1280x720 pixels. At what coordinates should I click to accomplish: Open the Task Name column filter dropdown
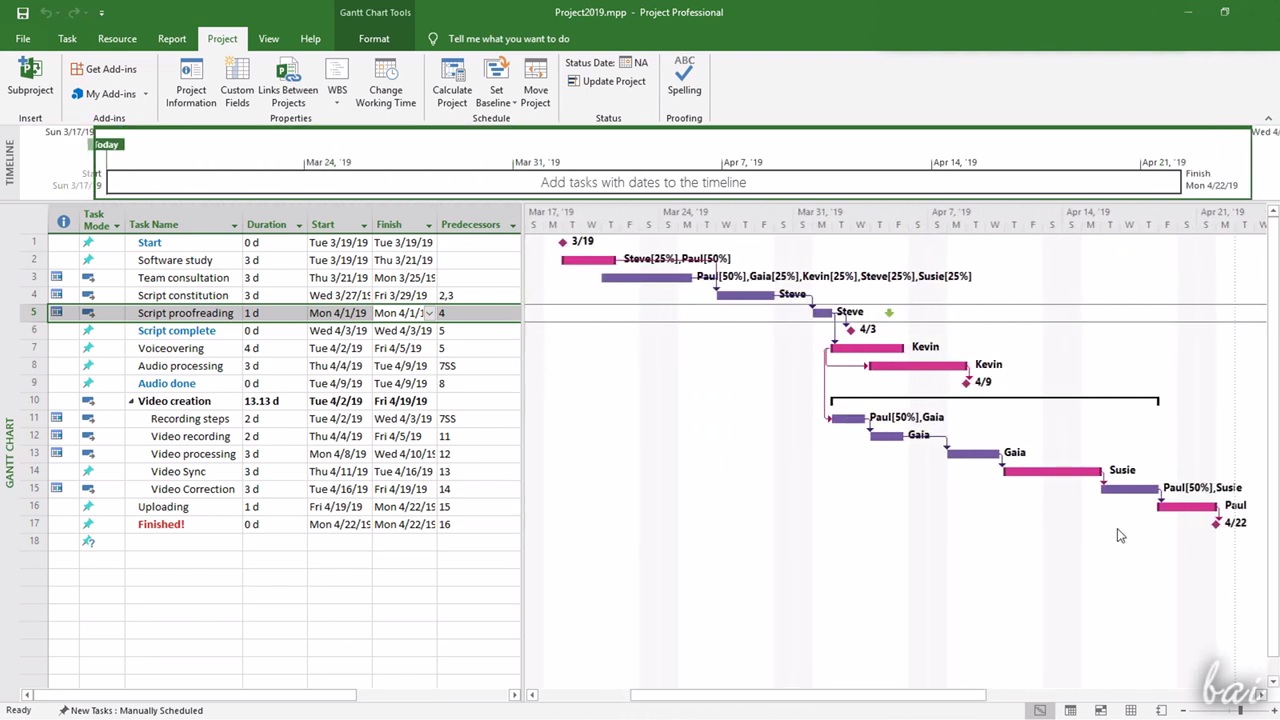[234, 225]
